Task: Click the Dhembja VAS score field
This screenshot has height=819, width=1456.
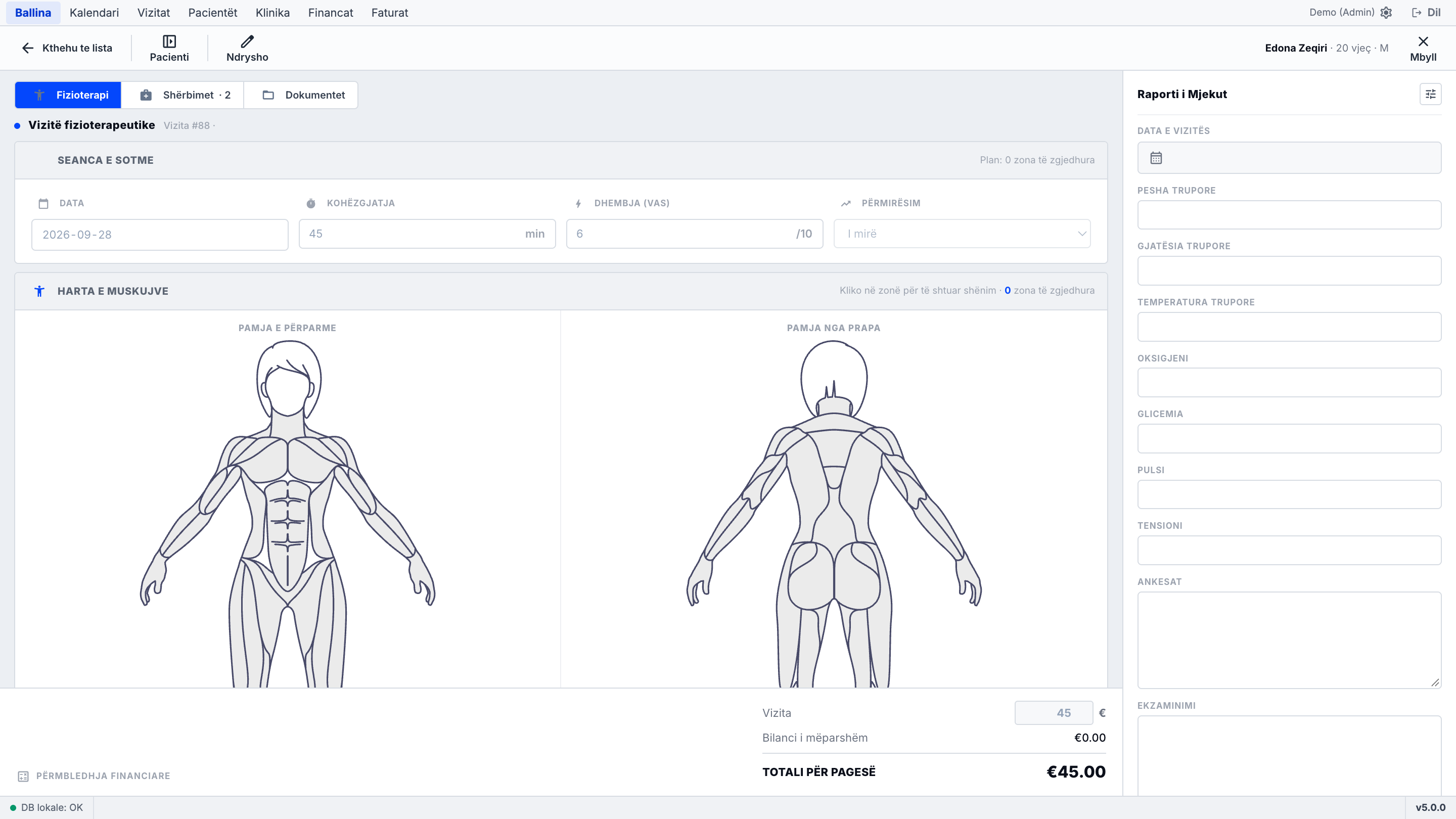Action: (x=695, y=234)
